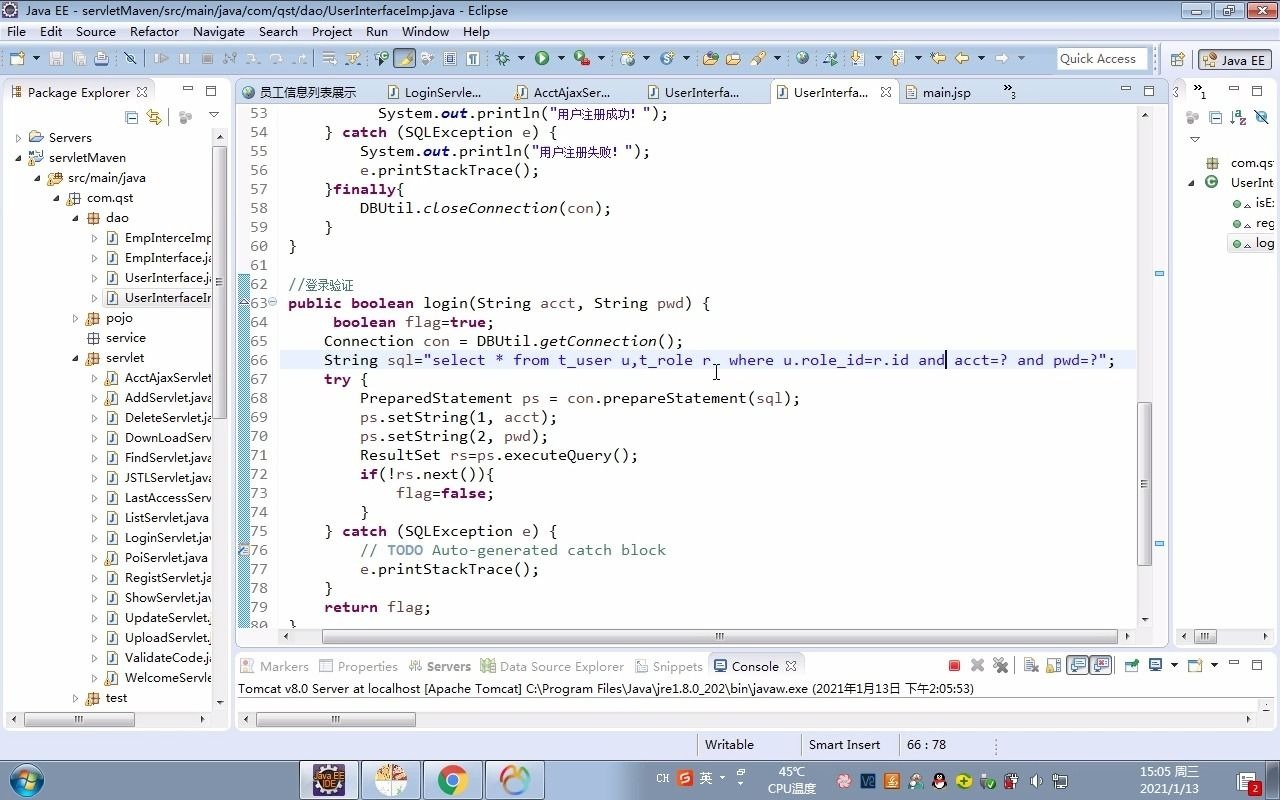Toggle Block Selection Mode icon
The height and width of the screenshot is (800, 1280).
450,59
